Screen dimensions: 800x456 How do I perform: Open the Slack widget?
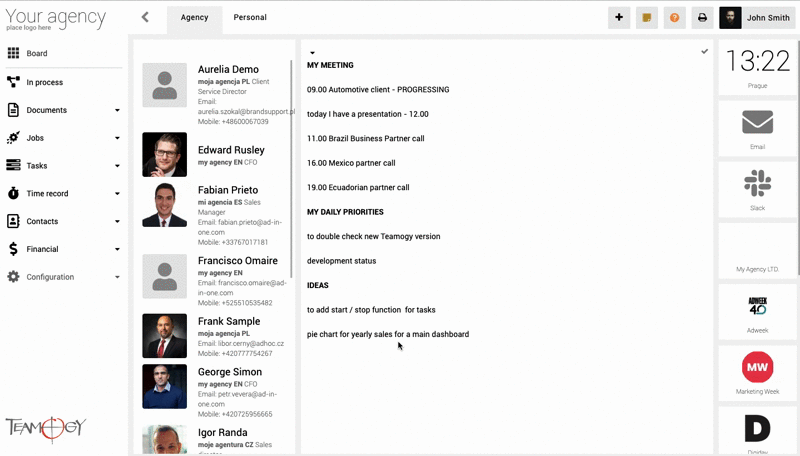[757, 187]
